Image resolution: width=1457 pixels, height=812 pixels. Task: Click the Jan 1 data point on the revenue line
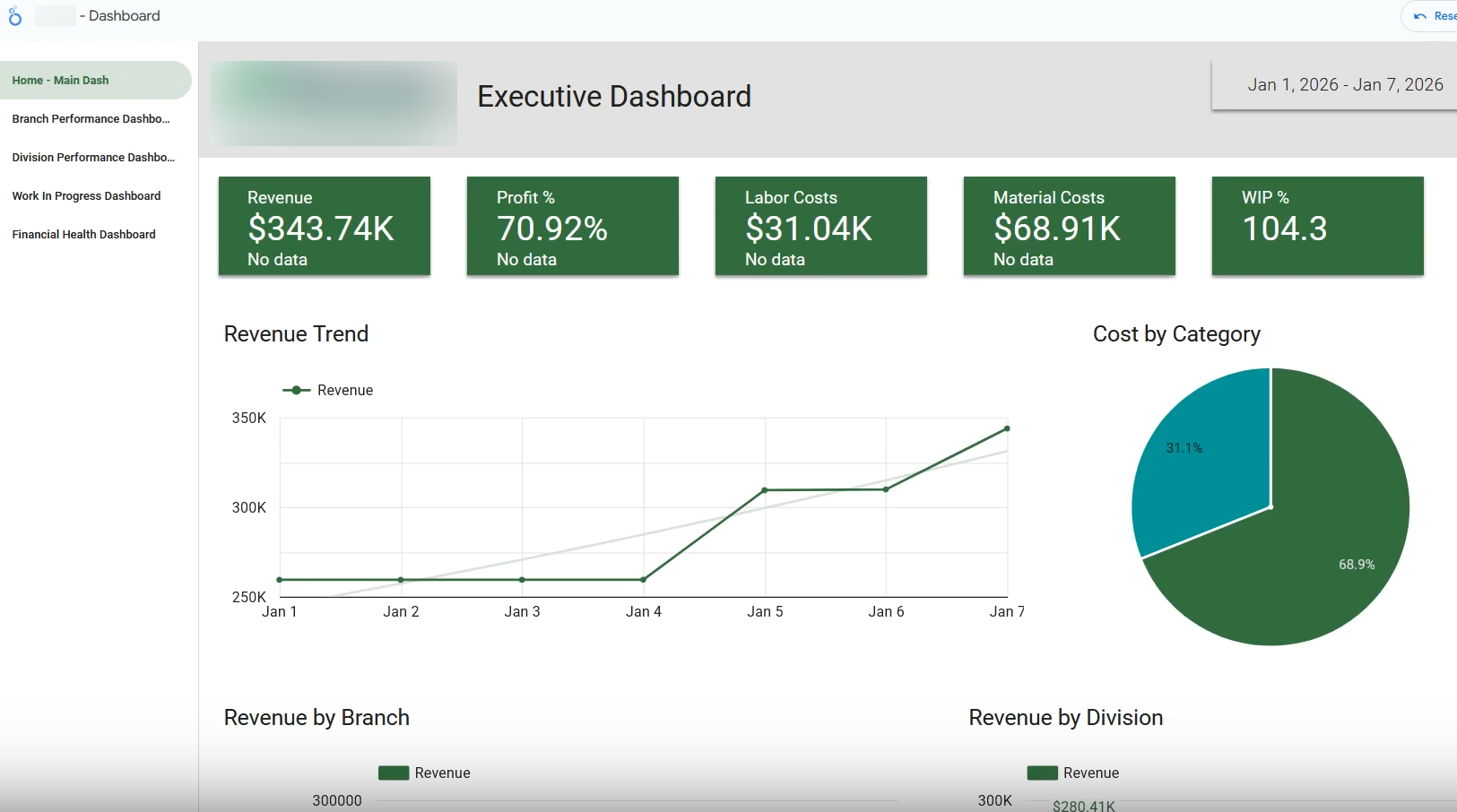point(280,580)
